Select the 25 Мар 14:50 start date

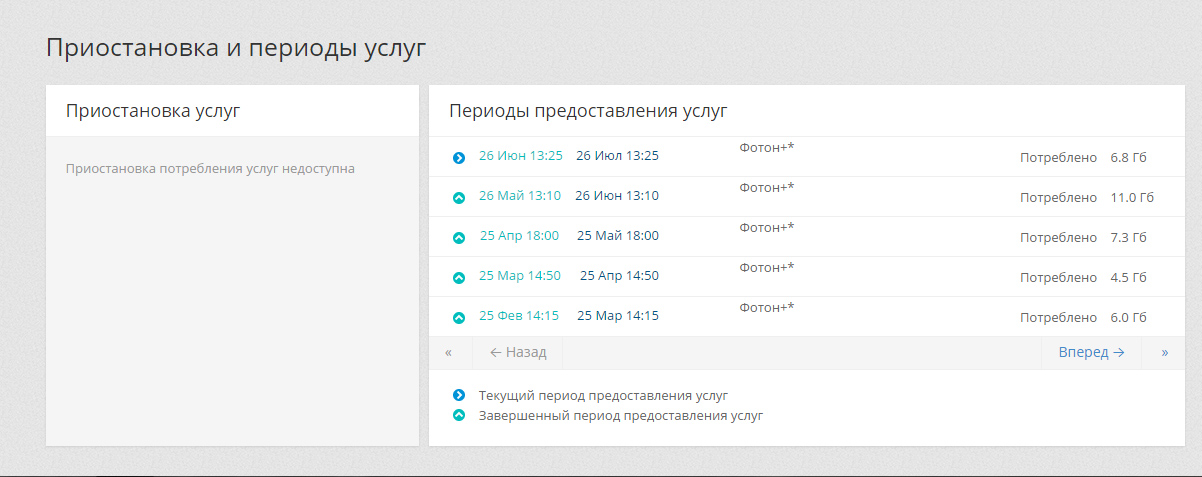click(519, 276)
